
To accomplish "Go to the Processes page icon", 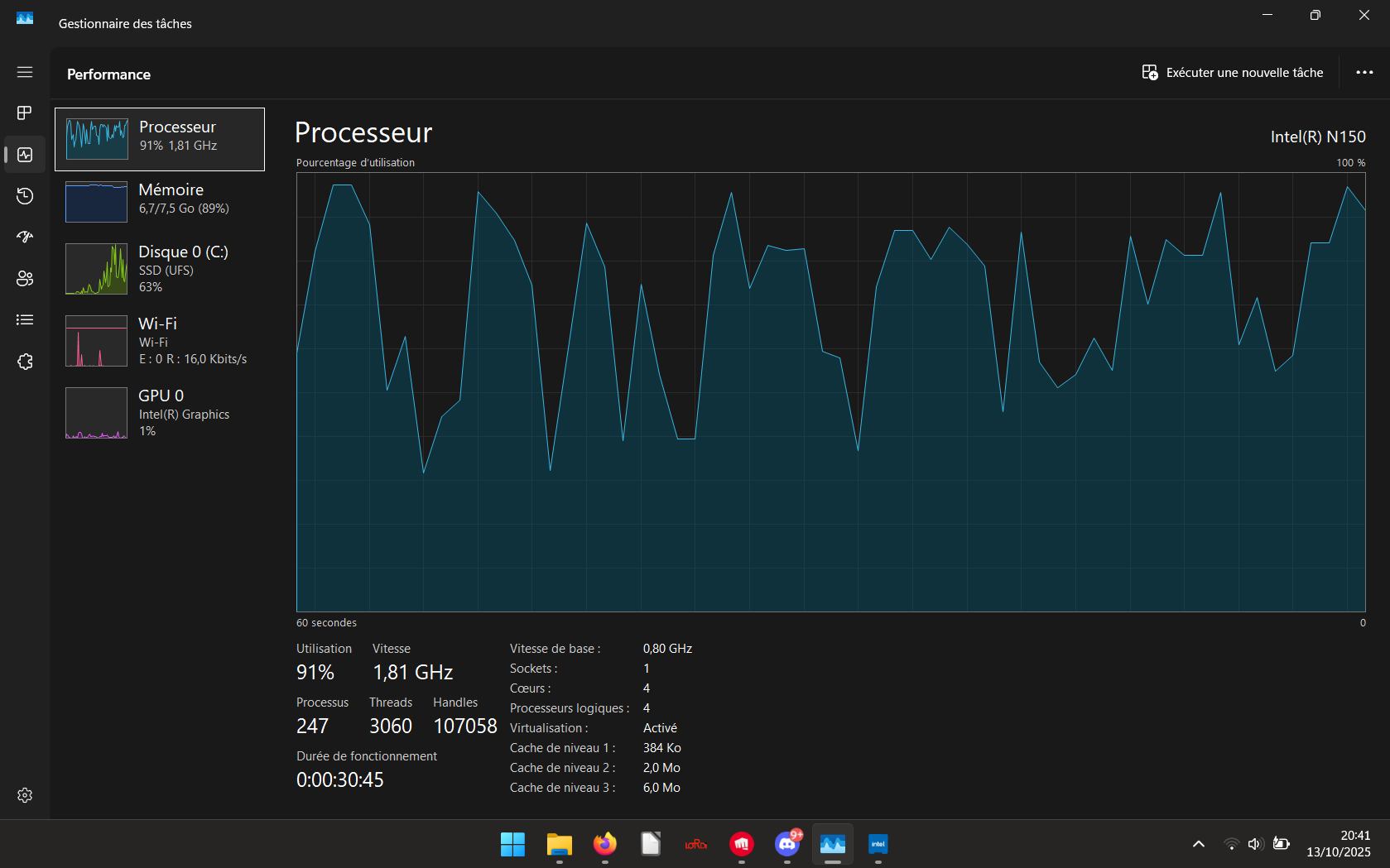I will point(25,113).
